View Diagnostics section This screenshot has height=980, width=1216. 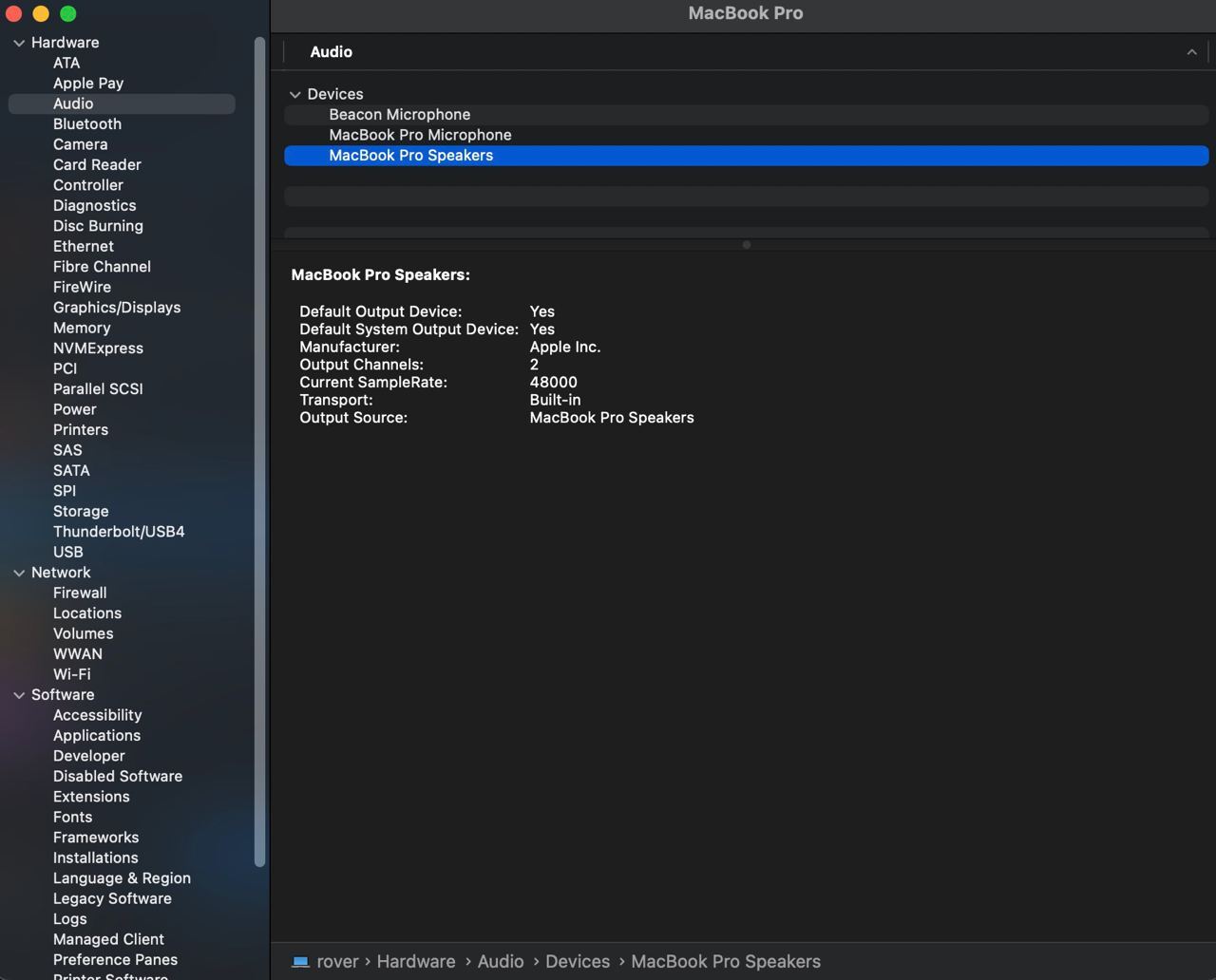[x=94, y=206]
